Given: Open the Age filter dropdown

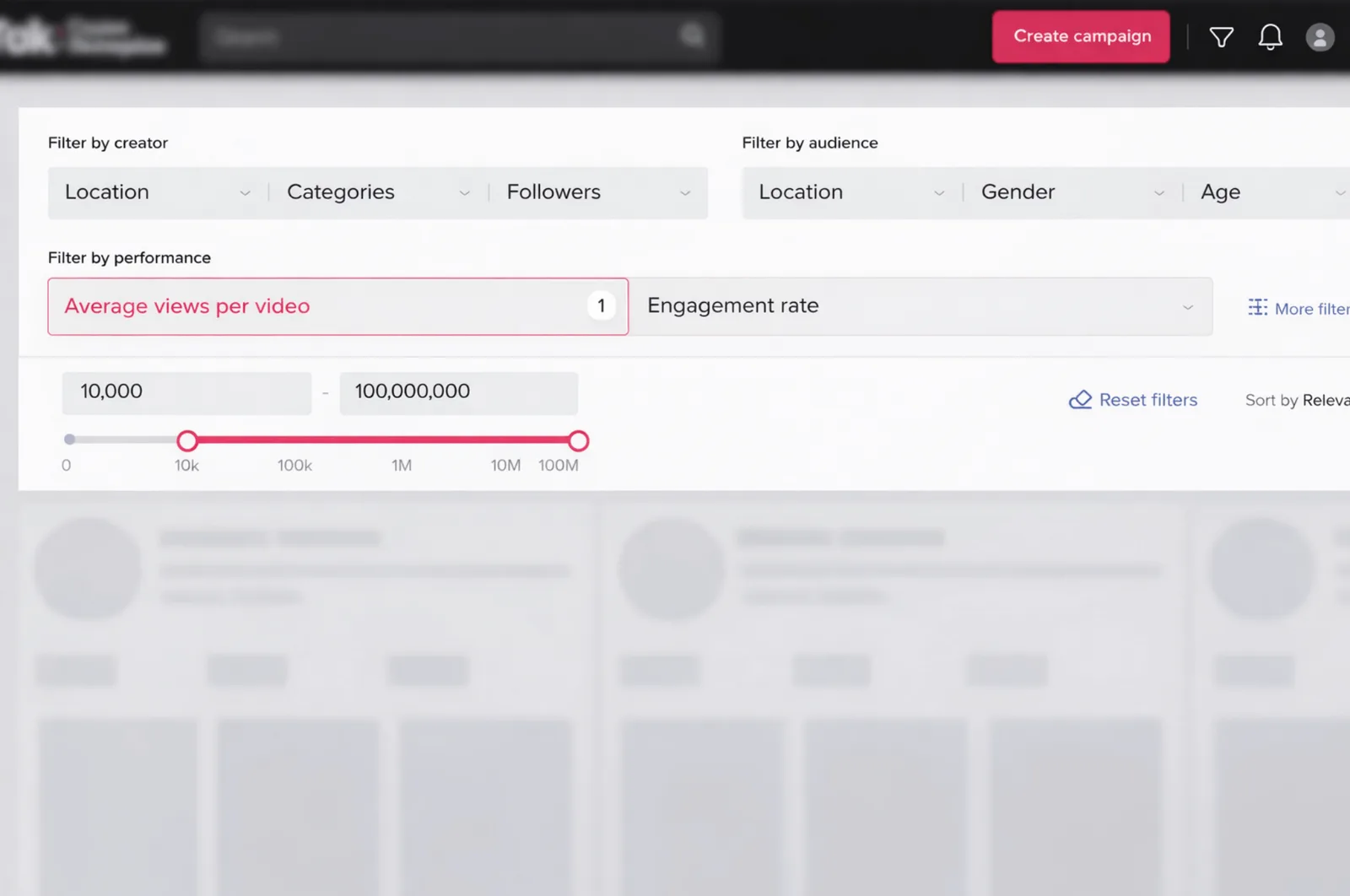Looking at the screenshot, I should [1271, 192].
